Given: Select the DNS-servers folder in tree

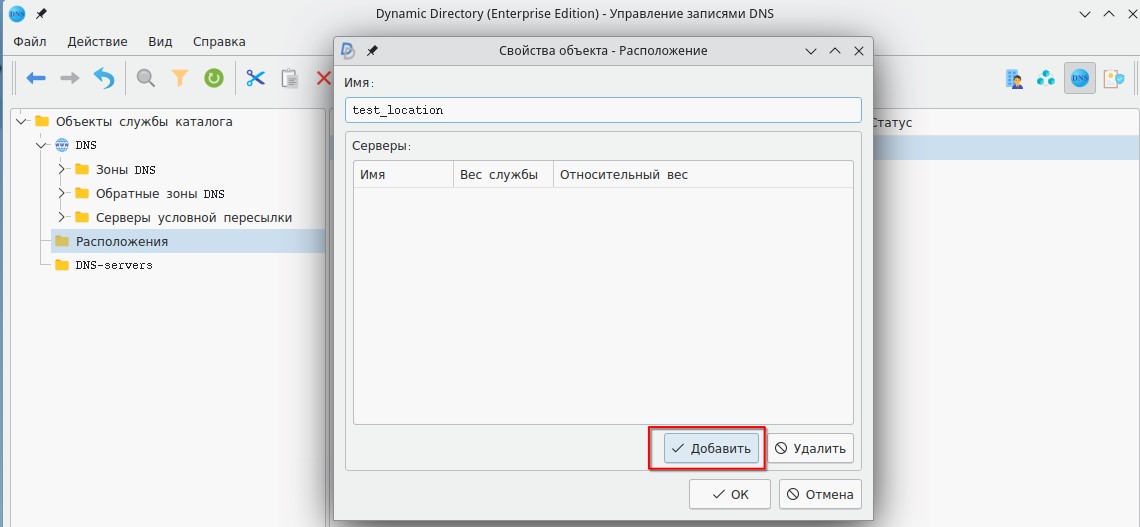Looking at the screenshot, I should tap(113, 265).
